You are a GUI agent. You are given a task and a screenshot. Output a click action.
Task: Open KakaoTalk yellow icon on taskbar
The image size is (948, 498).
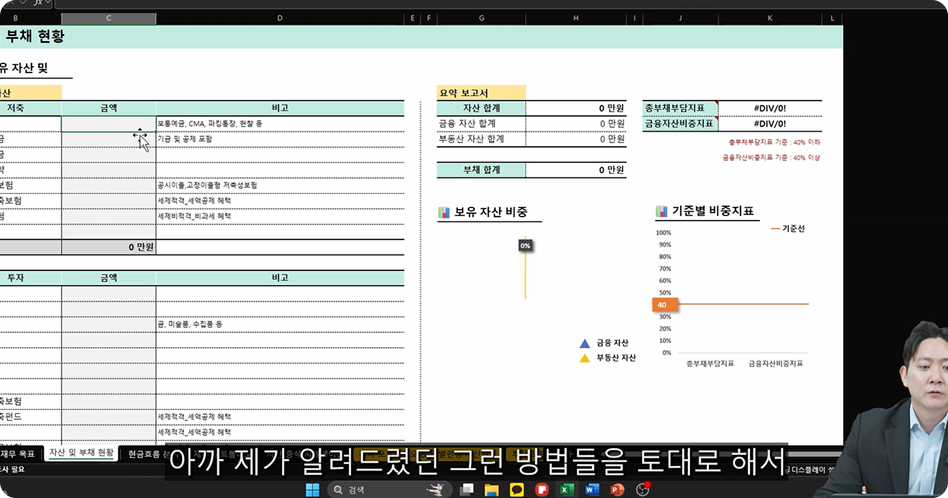pos(516,489)
